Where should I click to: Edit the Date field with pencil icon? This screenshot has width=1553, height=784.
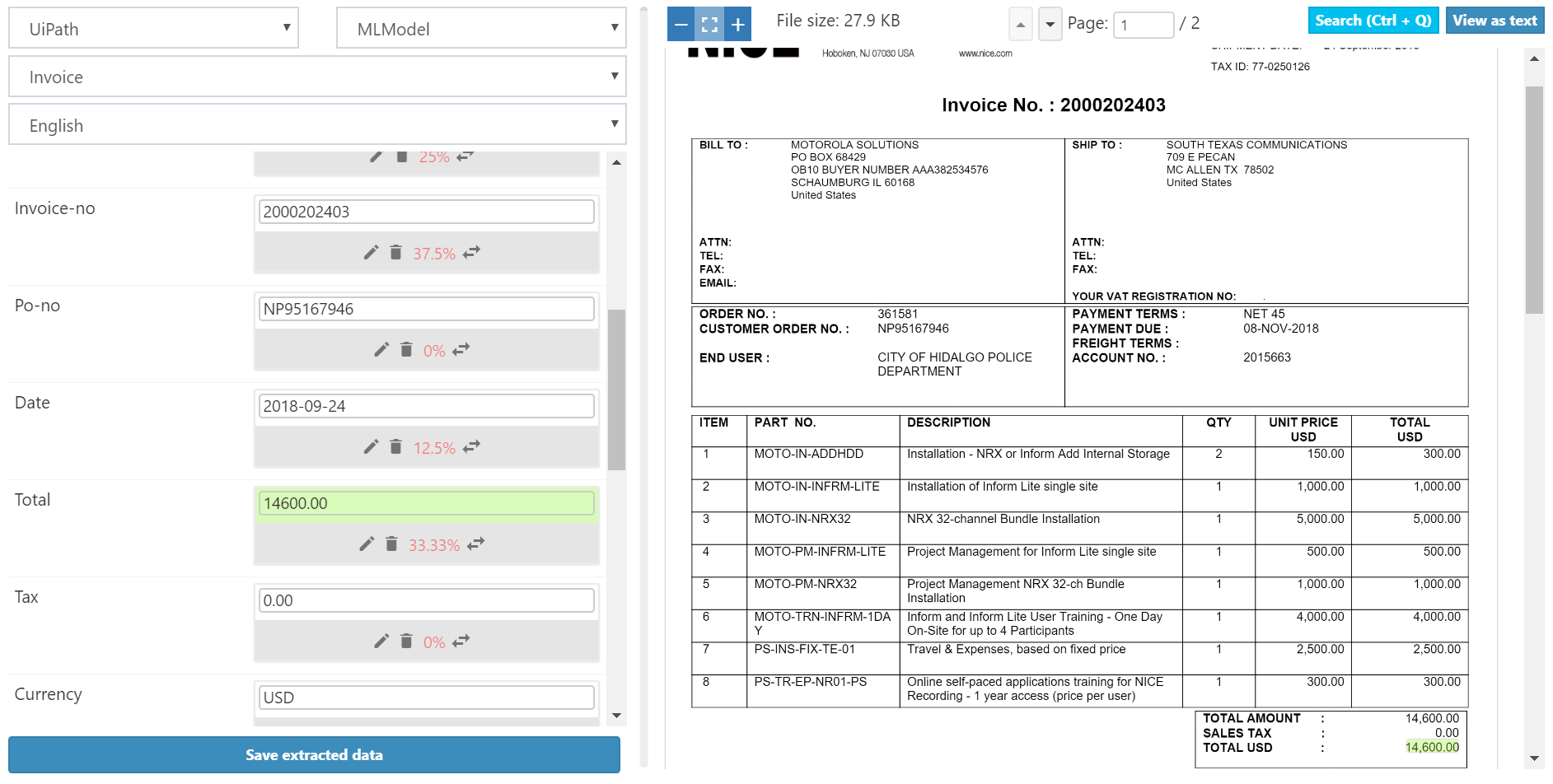tap(372, 446)
